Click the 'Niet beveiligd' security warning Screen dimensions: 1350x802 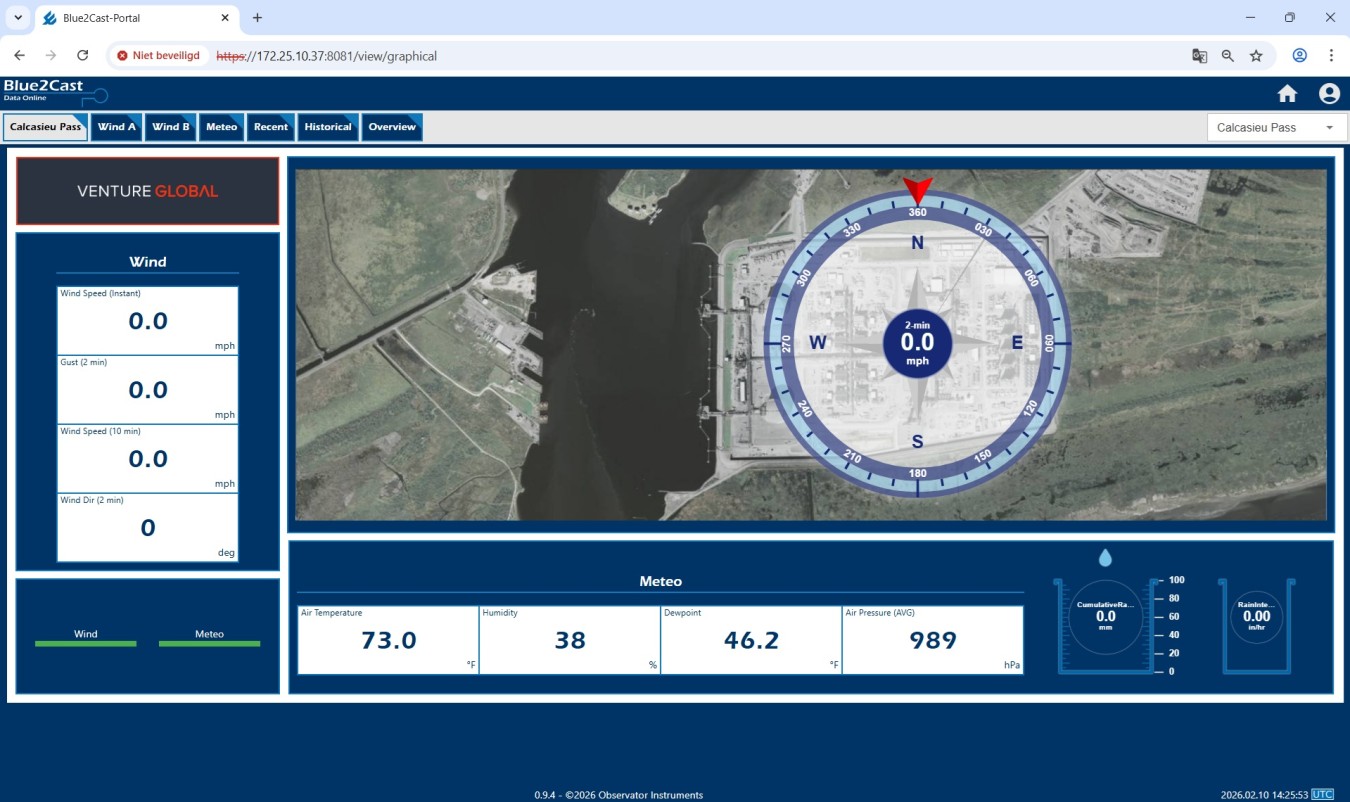[x=158, y=56]
